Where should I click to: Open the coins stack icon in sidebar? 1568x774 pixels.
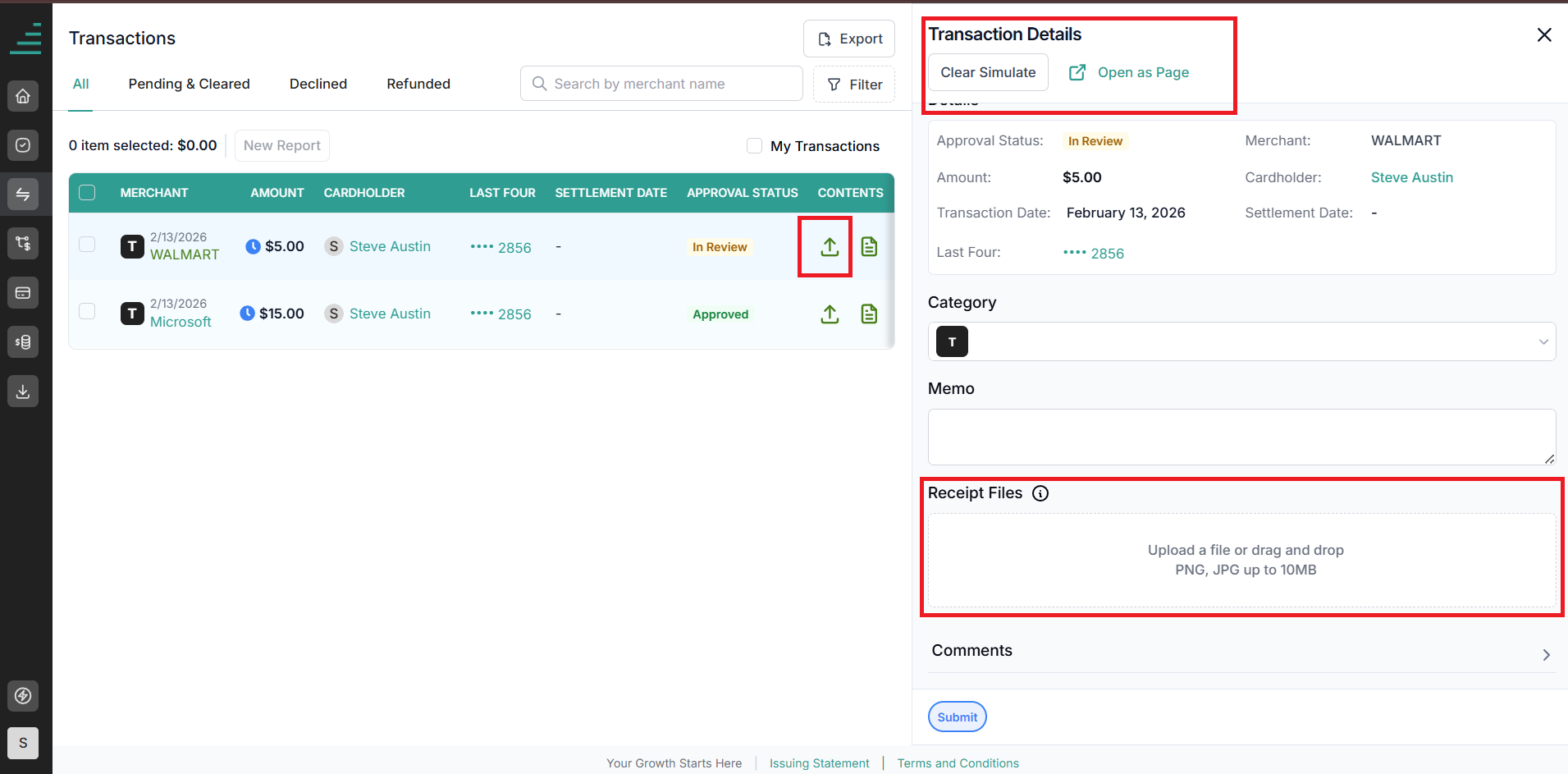coord(23,342)
